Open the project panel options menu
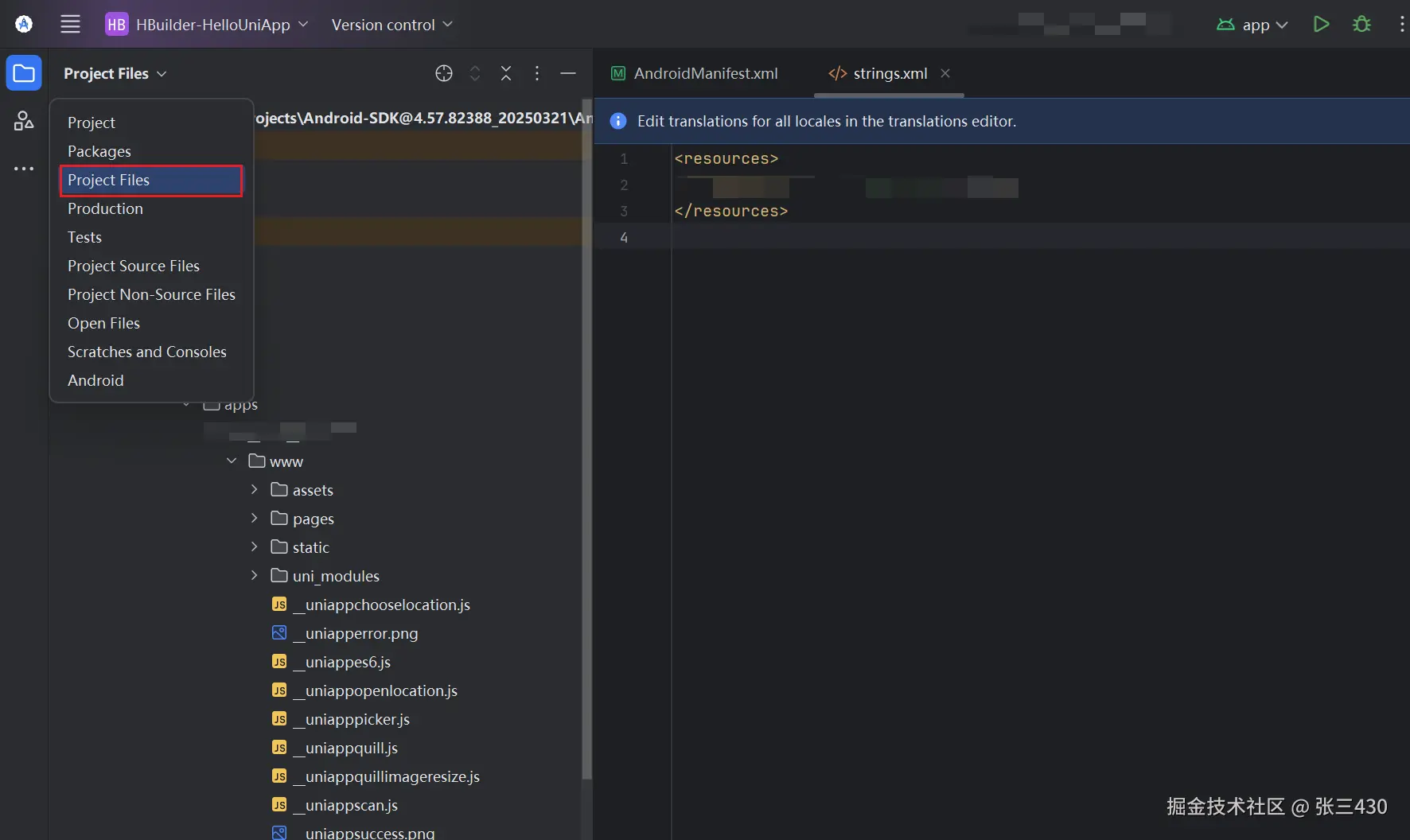1410x840 pixels. tap(537, 73)
